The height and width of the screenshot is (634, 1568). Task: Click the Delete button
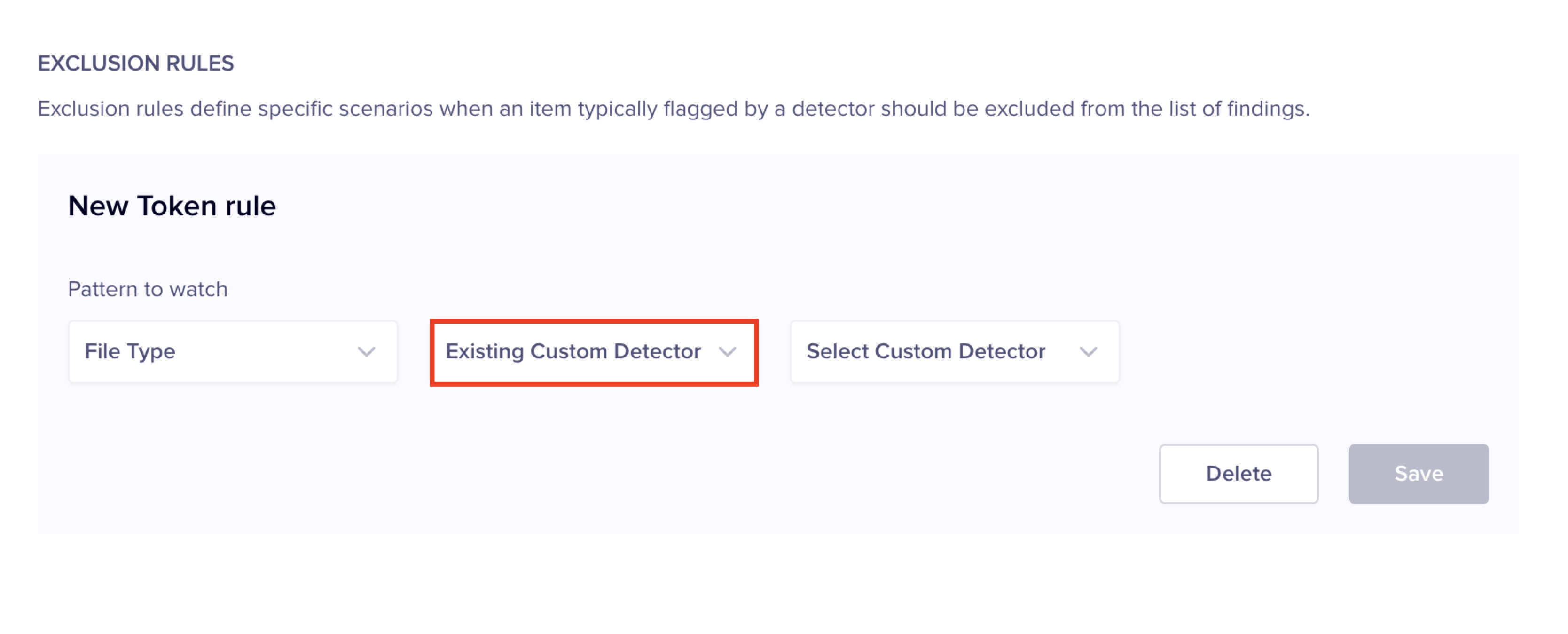point(1238,473)
